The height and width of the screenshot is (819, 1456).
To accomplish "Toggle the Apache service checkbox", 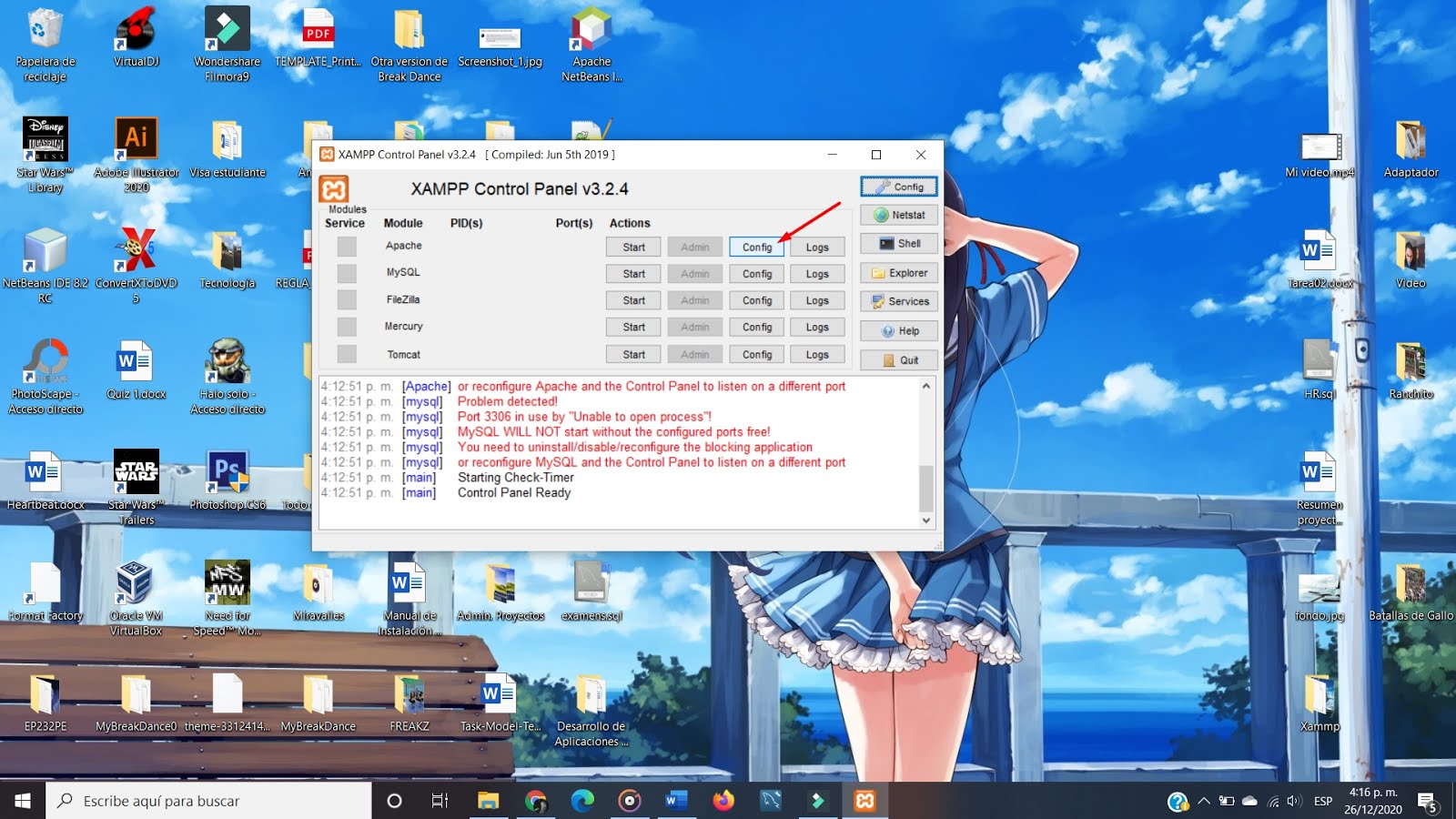I will point(347,246).
